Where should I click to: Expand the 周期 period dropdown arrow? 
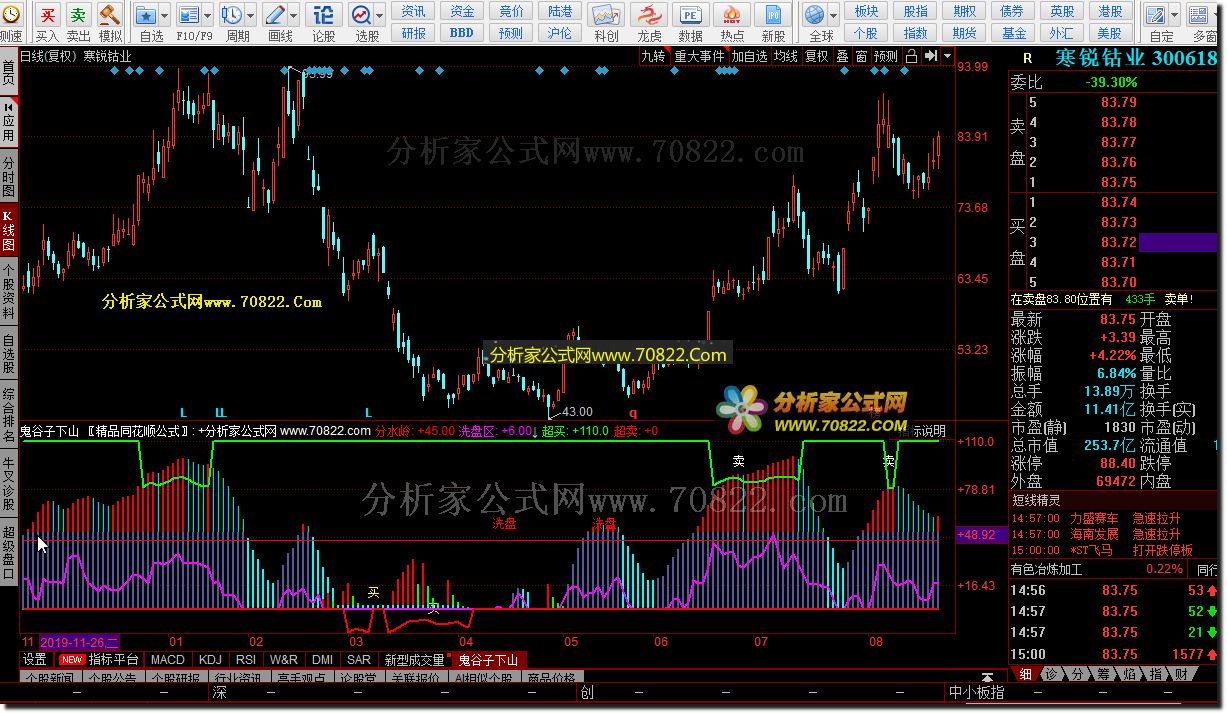point(249,16)
